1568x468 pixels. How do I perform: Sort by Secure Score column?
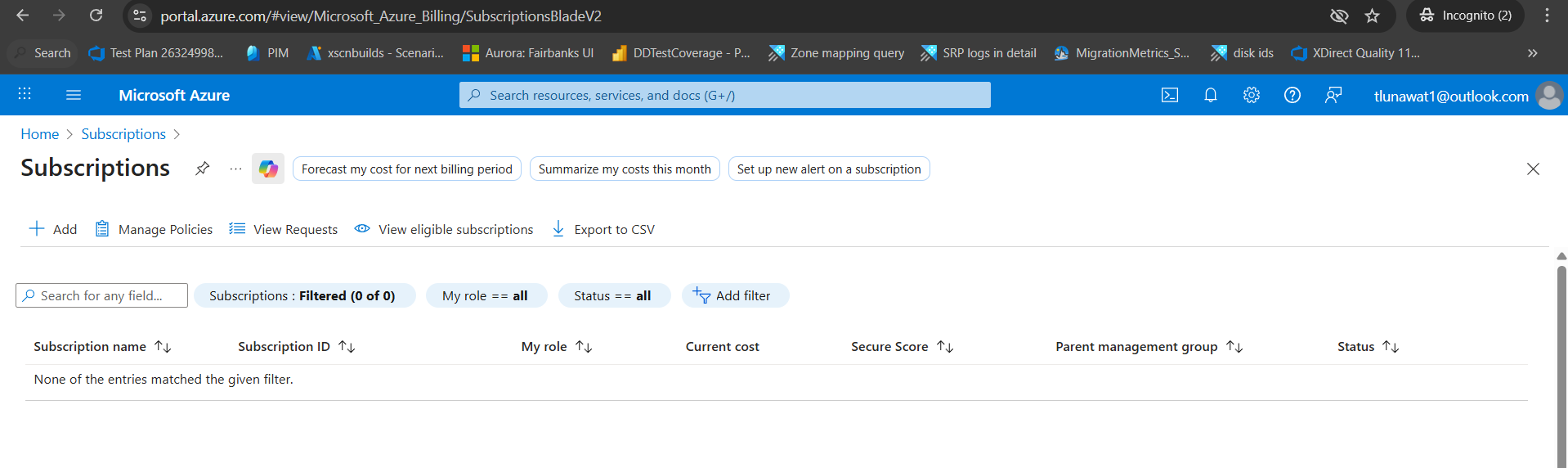click(x=903, y=347)
